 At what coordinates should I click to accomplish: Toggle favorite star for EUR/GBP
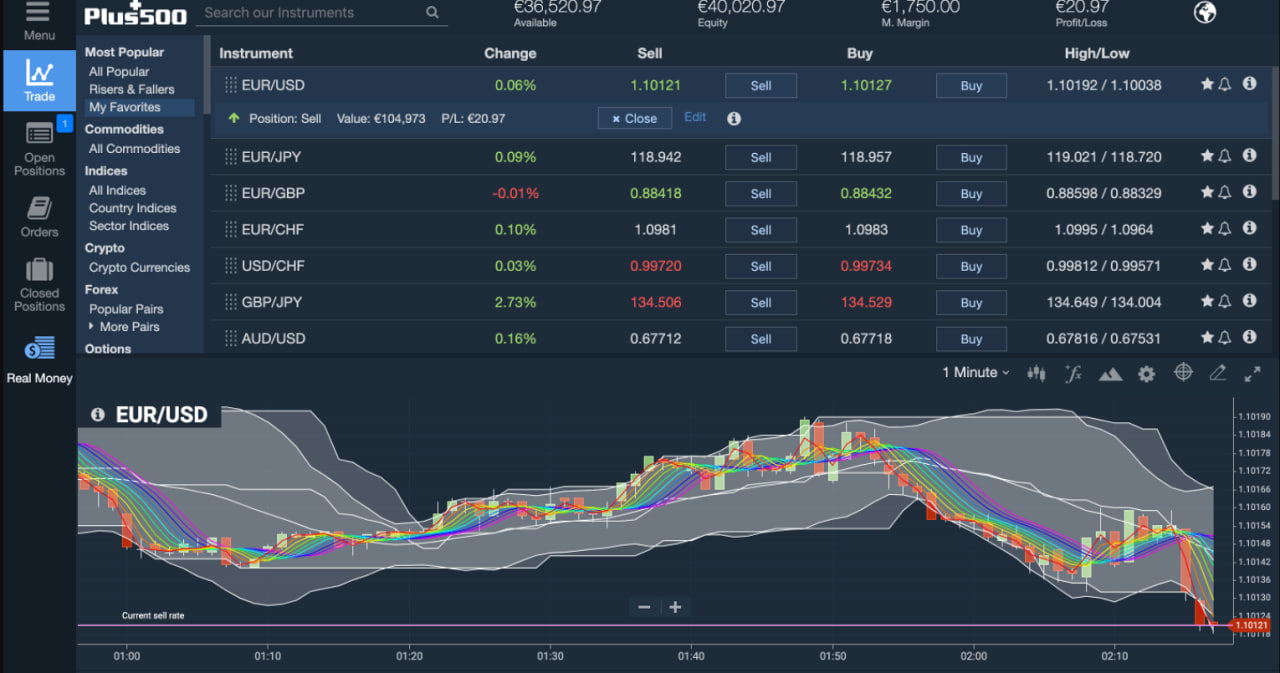point(1207,193)
